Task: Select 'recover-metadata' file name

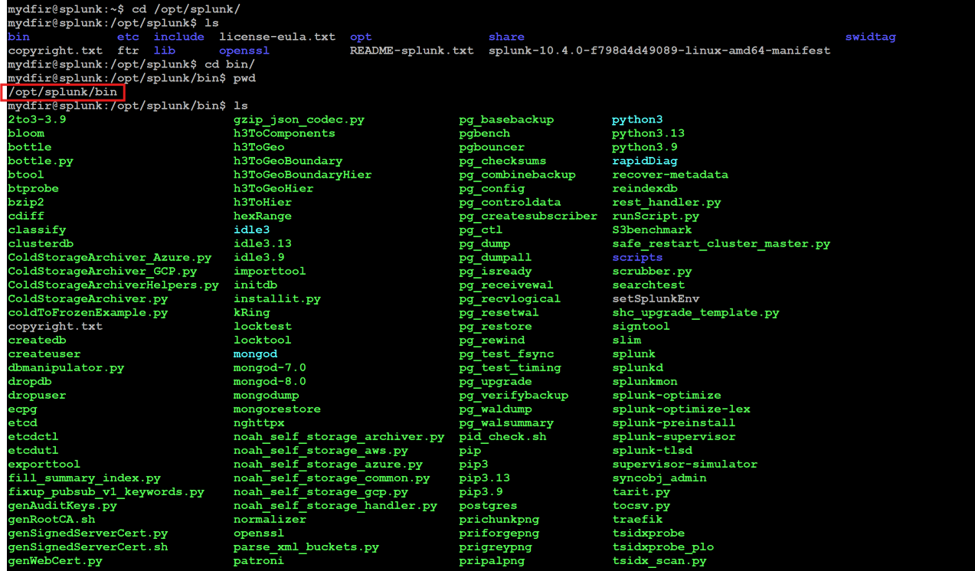Action: (670, 175)
